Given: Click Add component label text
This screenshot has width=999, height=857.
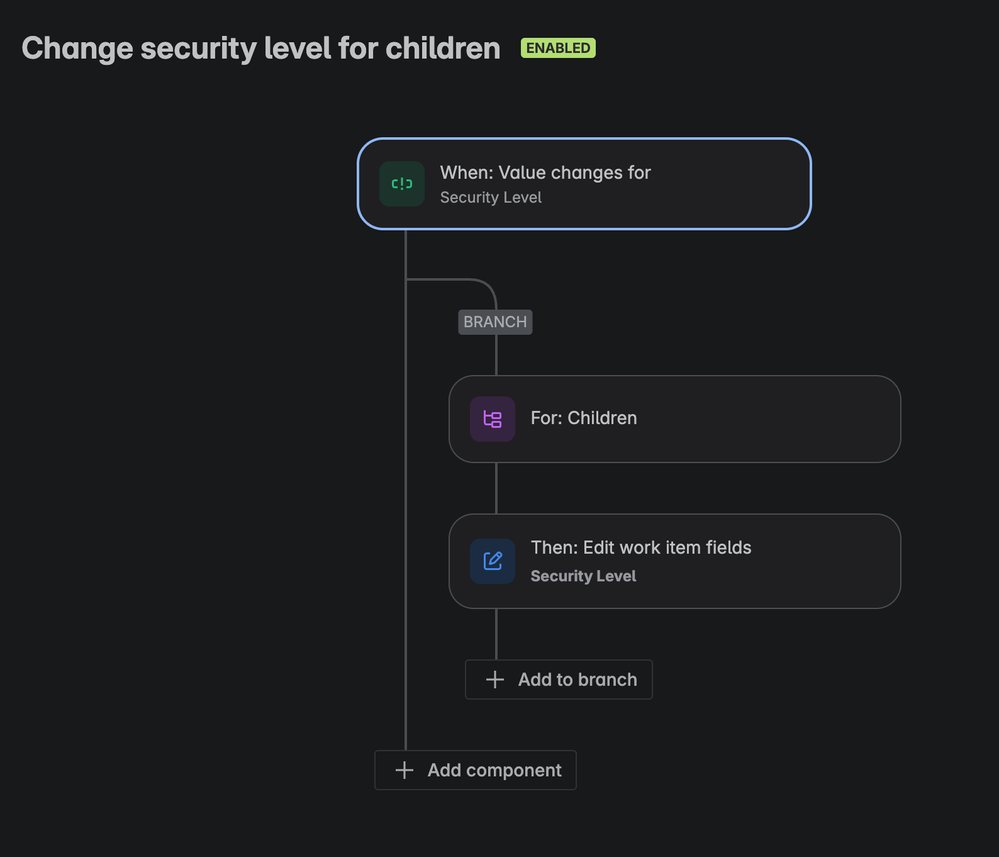Looking at the screenshot, I should 494,770.
